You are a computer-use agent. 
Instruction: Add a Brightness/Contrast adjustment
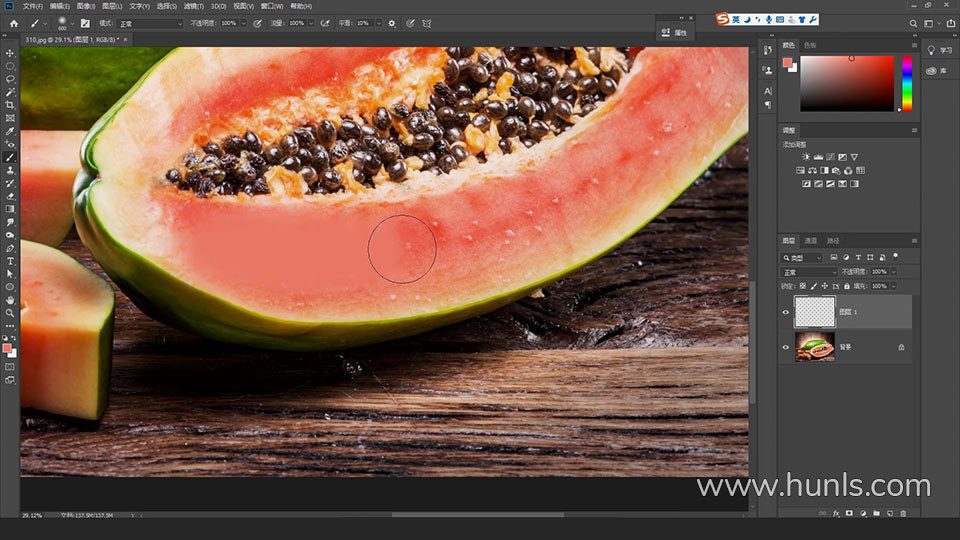pos(806,157)
